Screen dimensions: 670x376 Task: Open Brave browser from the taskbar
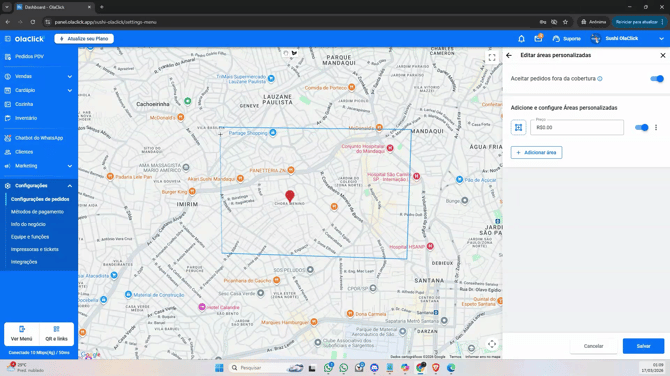435,368
